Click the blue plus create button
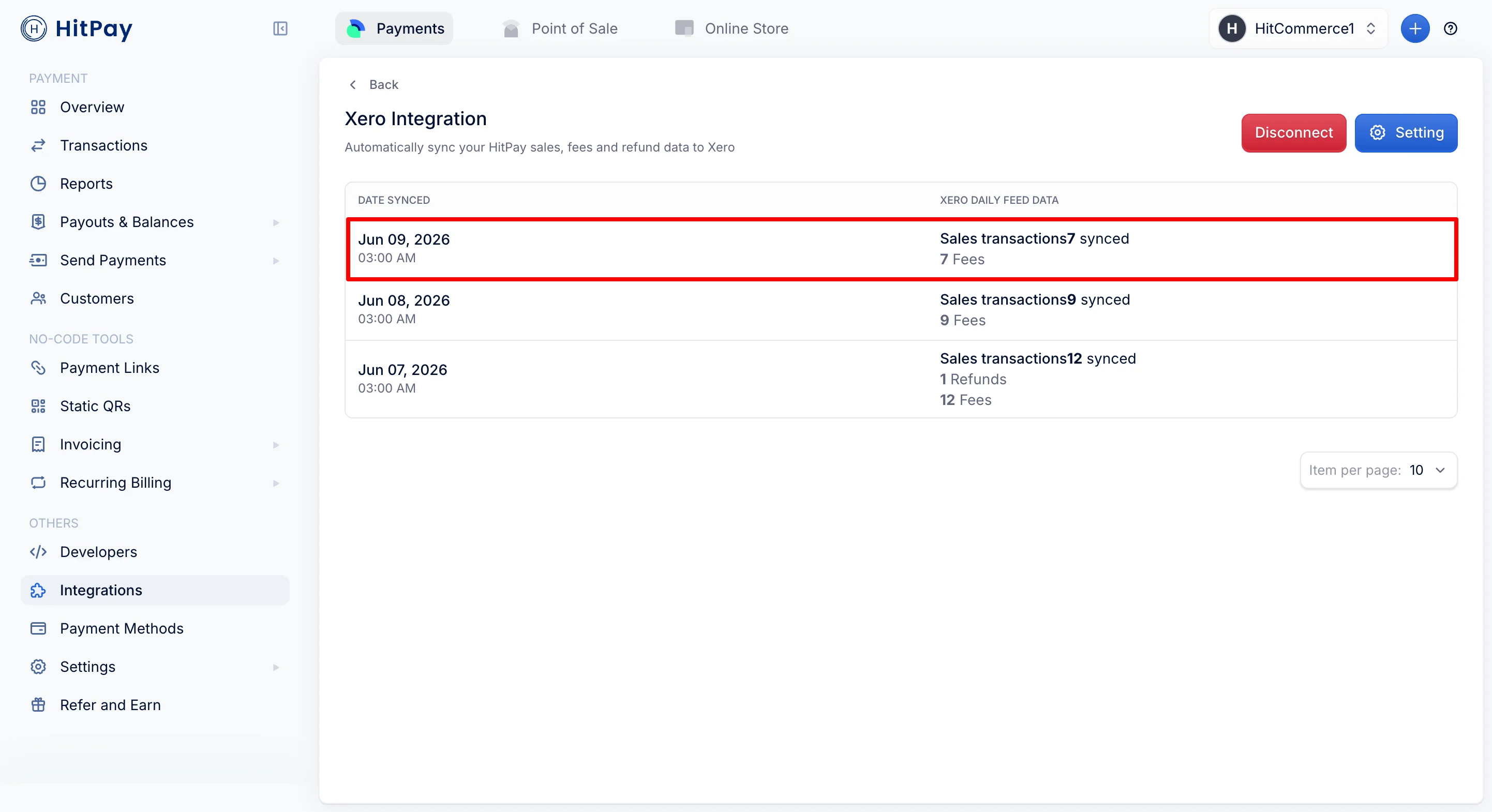1492x812 pixels. point(1415,28)
